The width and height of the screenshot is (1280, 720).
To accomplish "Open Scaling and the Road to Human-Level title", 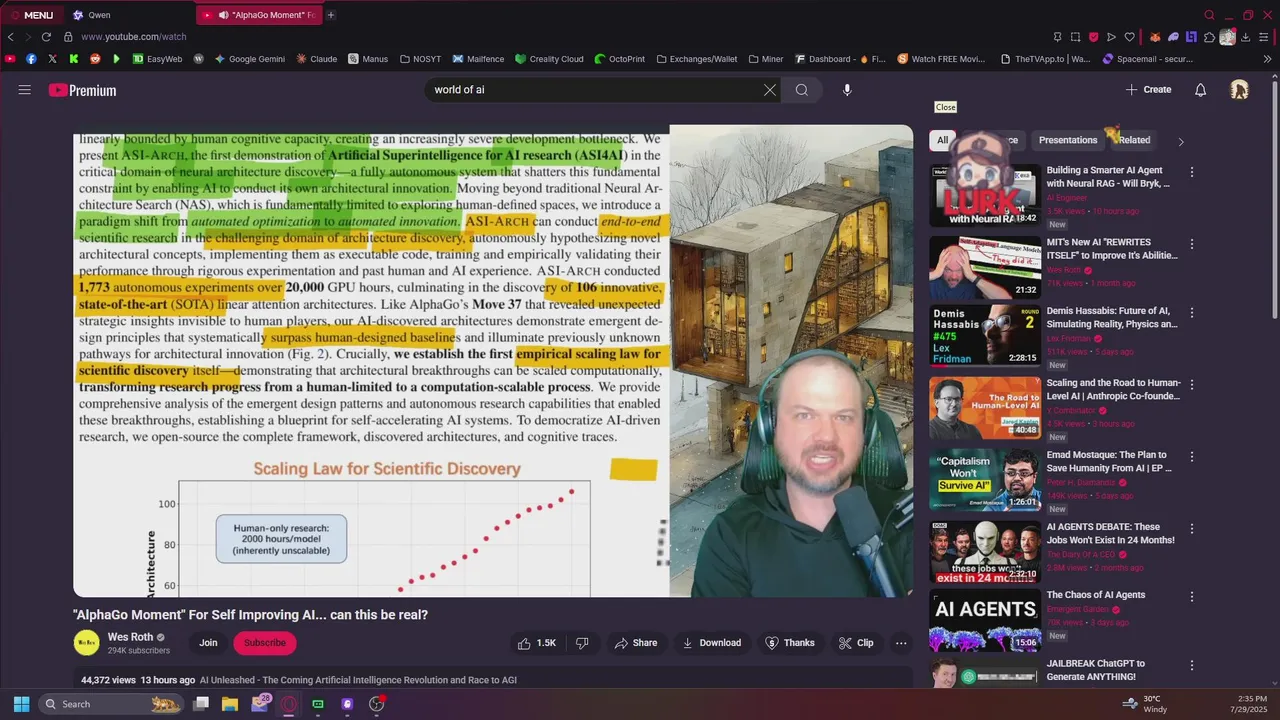I will point(1113,389).
